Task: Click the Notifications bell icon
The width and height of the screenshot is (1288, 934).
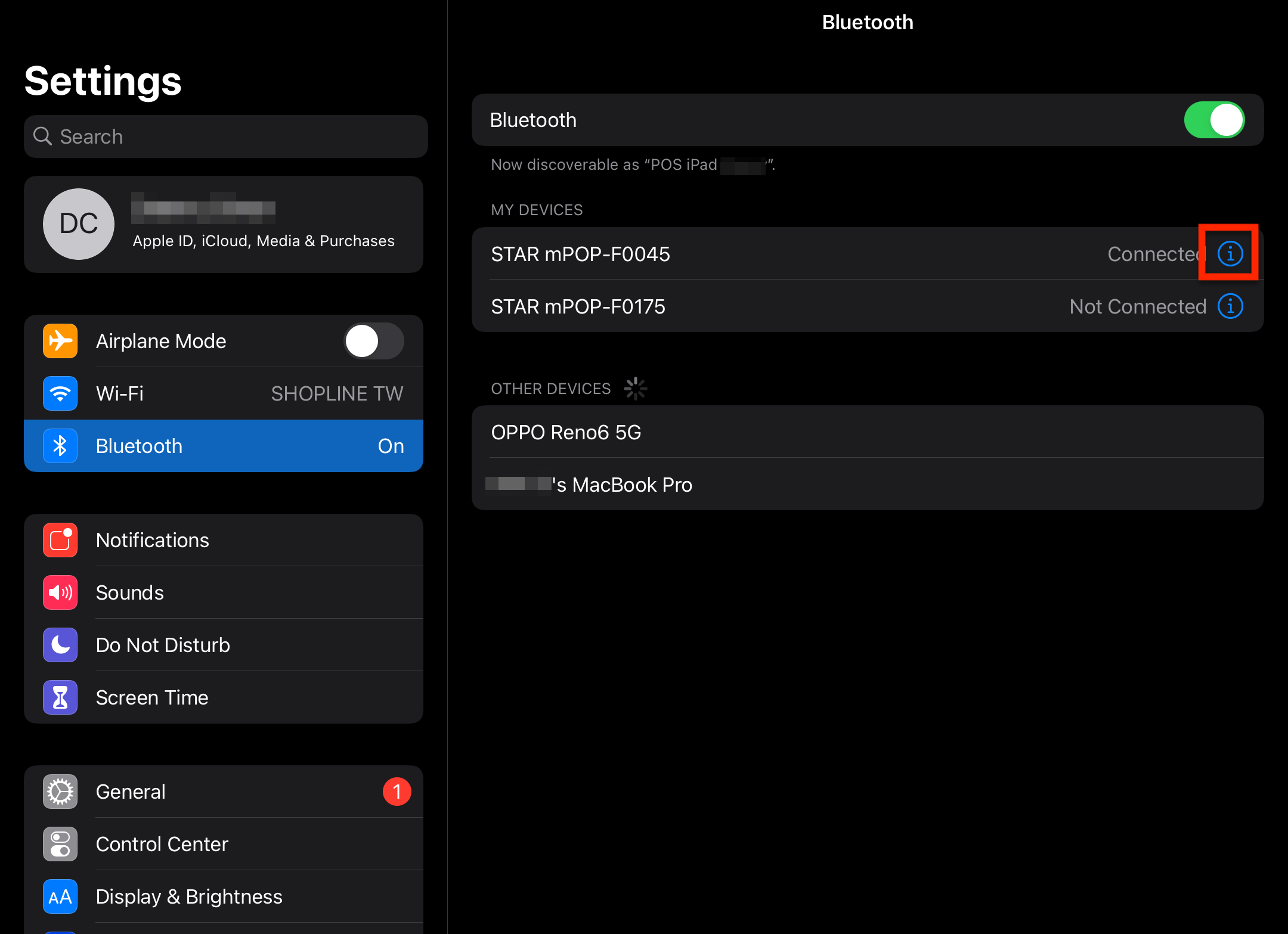Action: [x=60, y=540]
